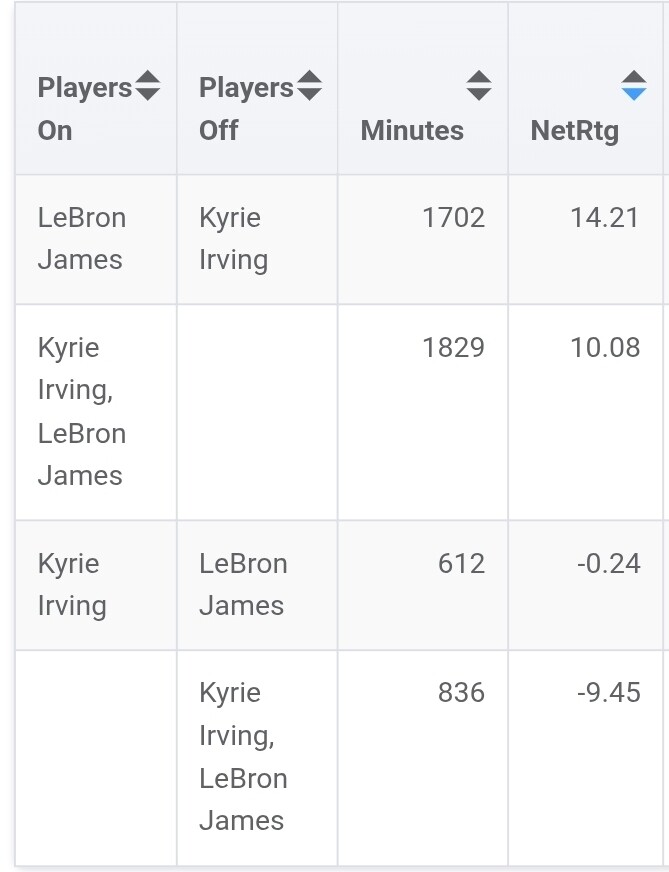The width and height of the screenshot is (669, 872).
Task: Click the Players On sort arrows icon
Action: tap(147, 86)
